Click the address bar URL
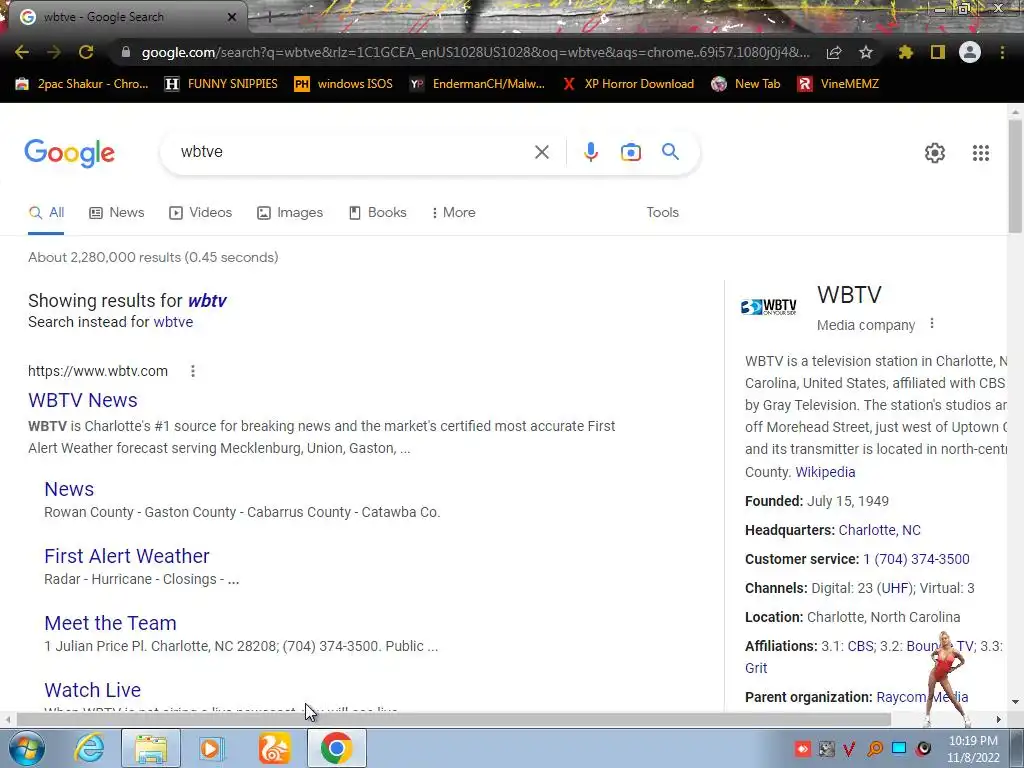The height and width of the screenshot is (768, 1024). 475,52
